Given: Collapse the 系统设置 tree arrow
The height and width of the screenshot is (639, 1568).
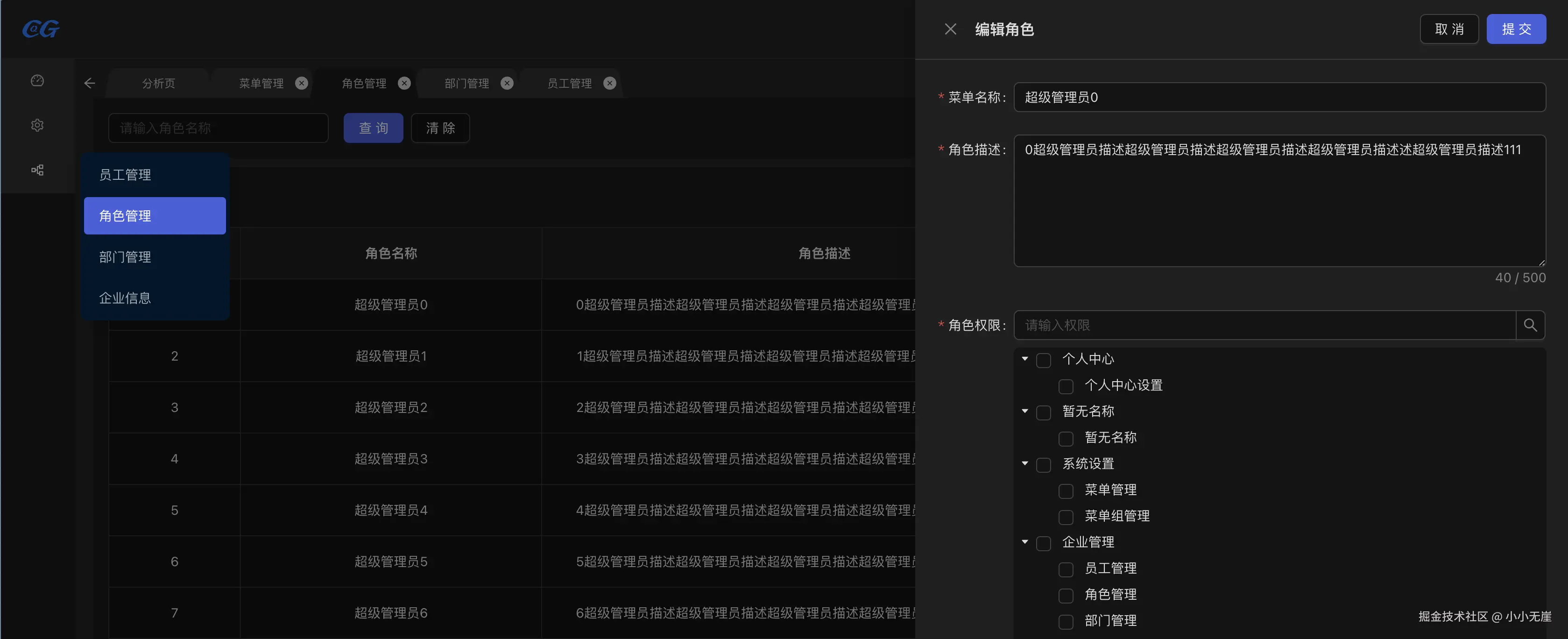Looking at the screenshot, I should [x=1025, y=463].
